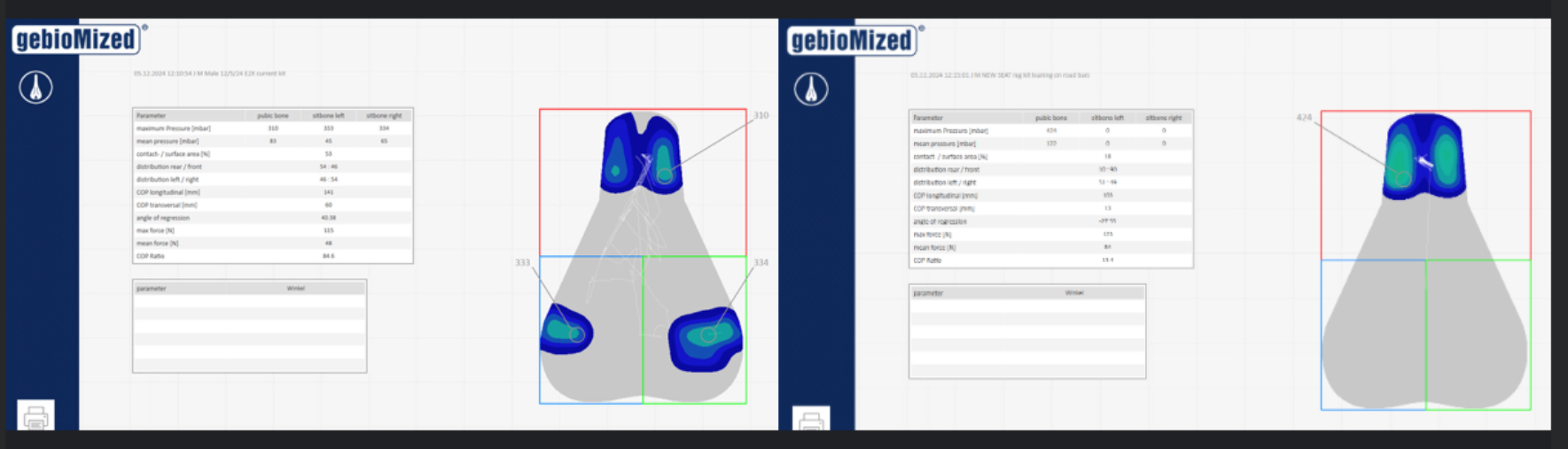Click the left report's date and session title
1568x449 pixels.
(209, 74)
